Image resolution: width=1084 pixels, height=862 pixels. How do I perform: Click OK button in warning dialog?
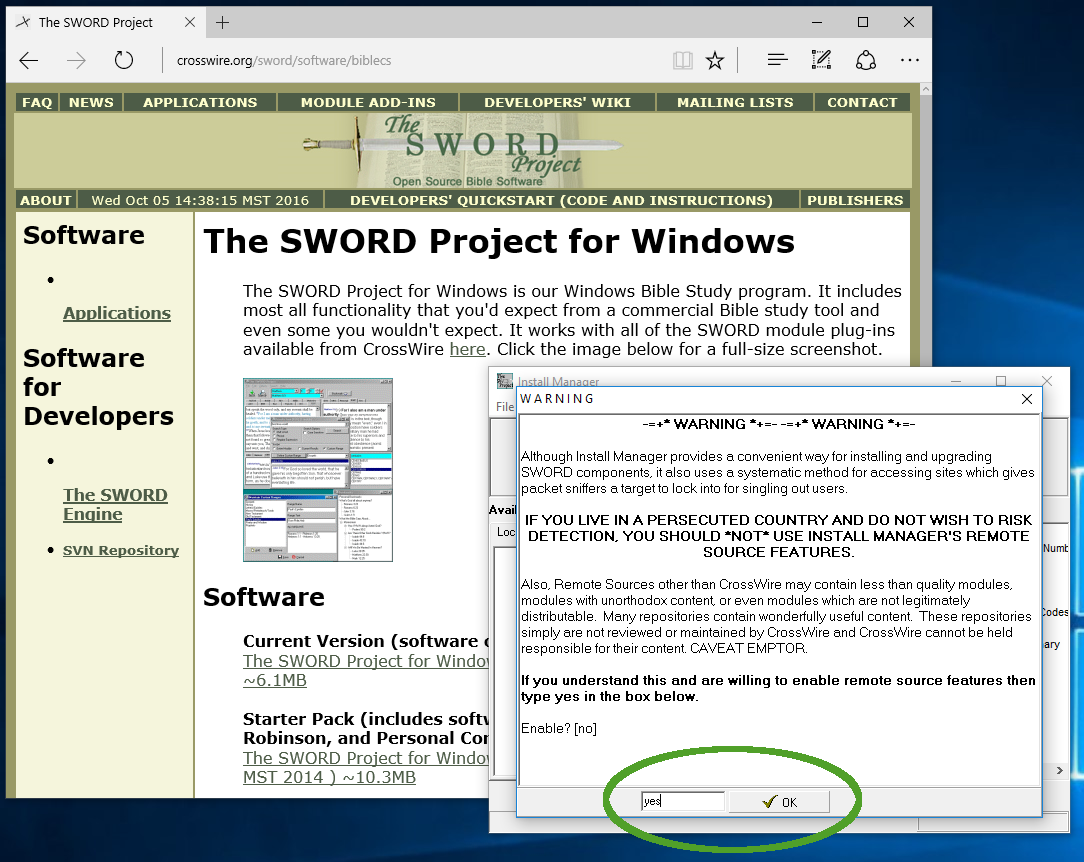pyautogui.click(x=779, y=802)
